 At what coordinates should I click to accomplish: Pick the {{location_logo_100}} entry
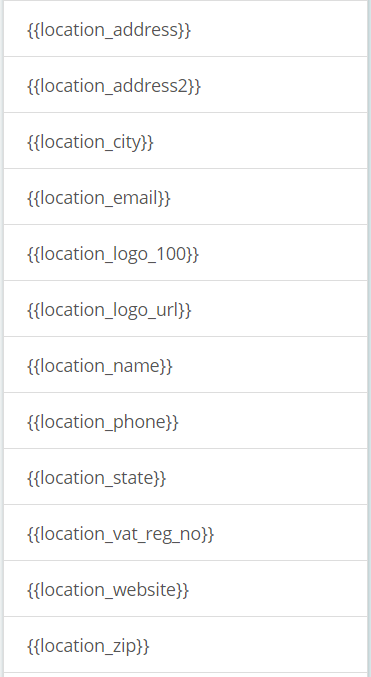(185, 253)
